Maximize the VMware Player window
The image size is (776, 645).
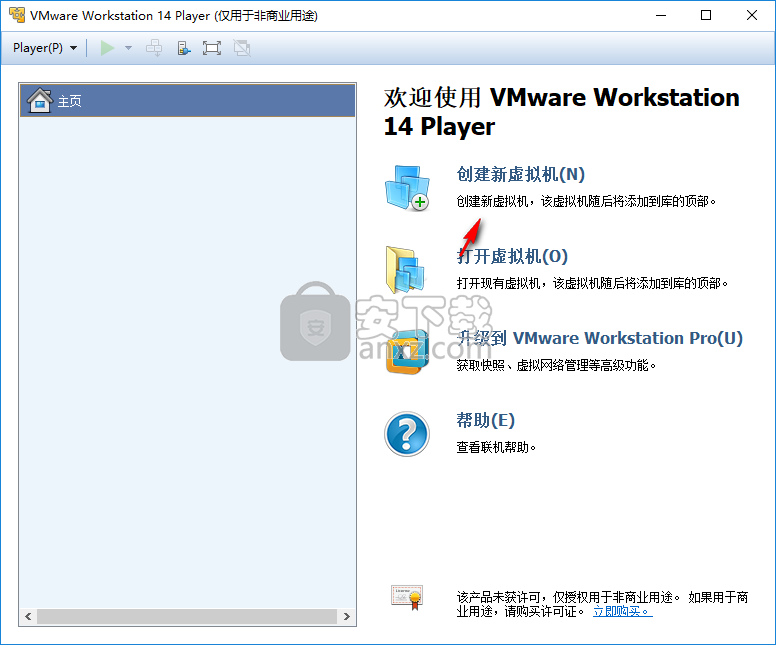[x=706, y=15]
